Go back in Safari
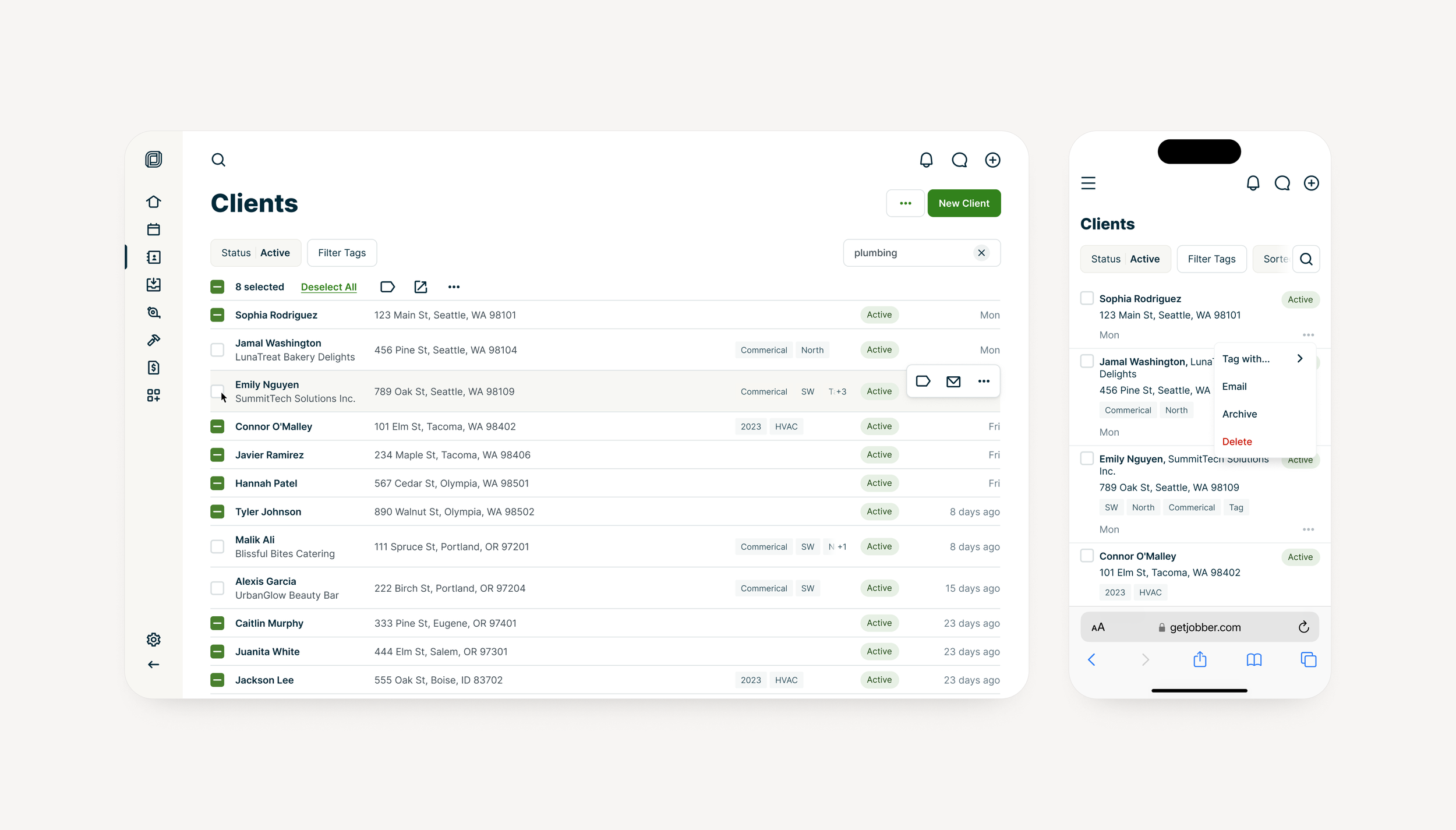The width and height of the screenshot is (1456, 830). (1091, 659)
